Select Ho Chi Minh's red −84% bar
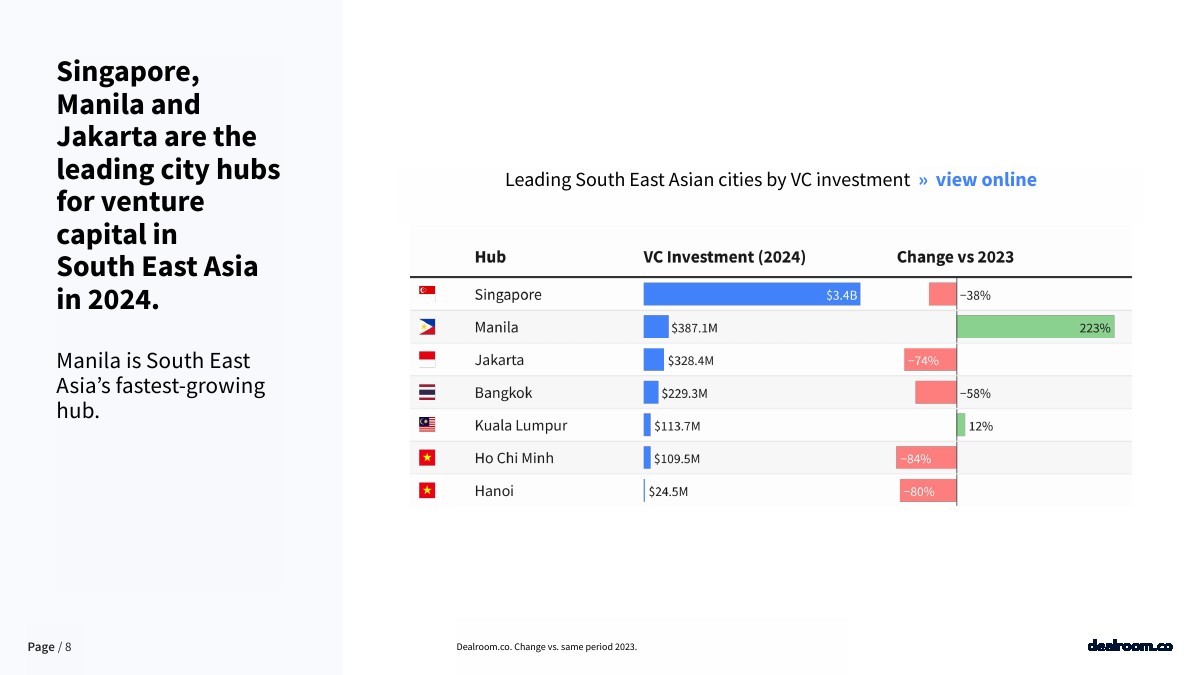 pyautogui.click(x=926, y=458)
